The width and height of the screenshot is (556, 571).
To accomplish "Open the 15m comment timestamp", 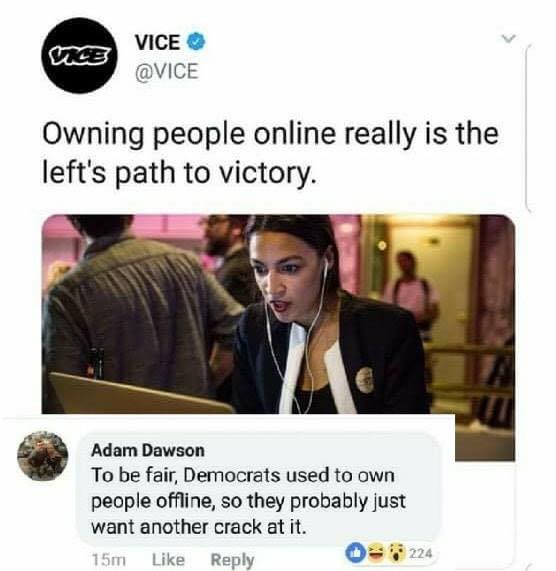I will [x=108, y=559].
